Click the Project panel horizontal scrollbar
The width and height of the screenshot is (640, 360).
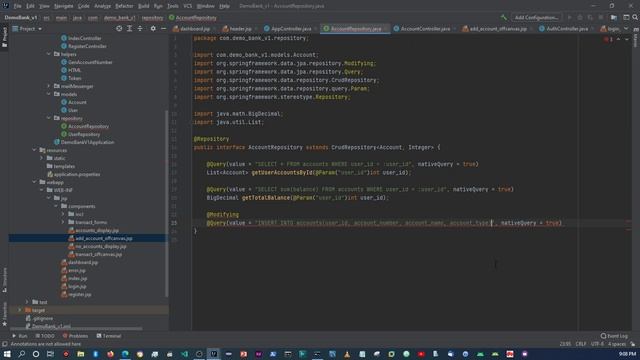76,328
